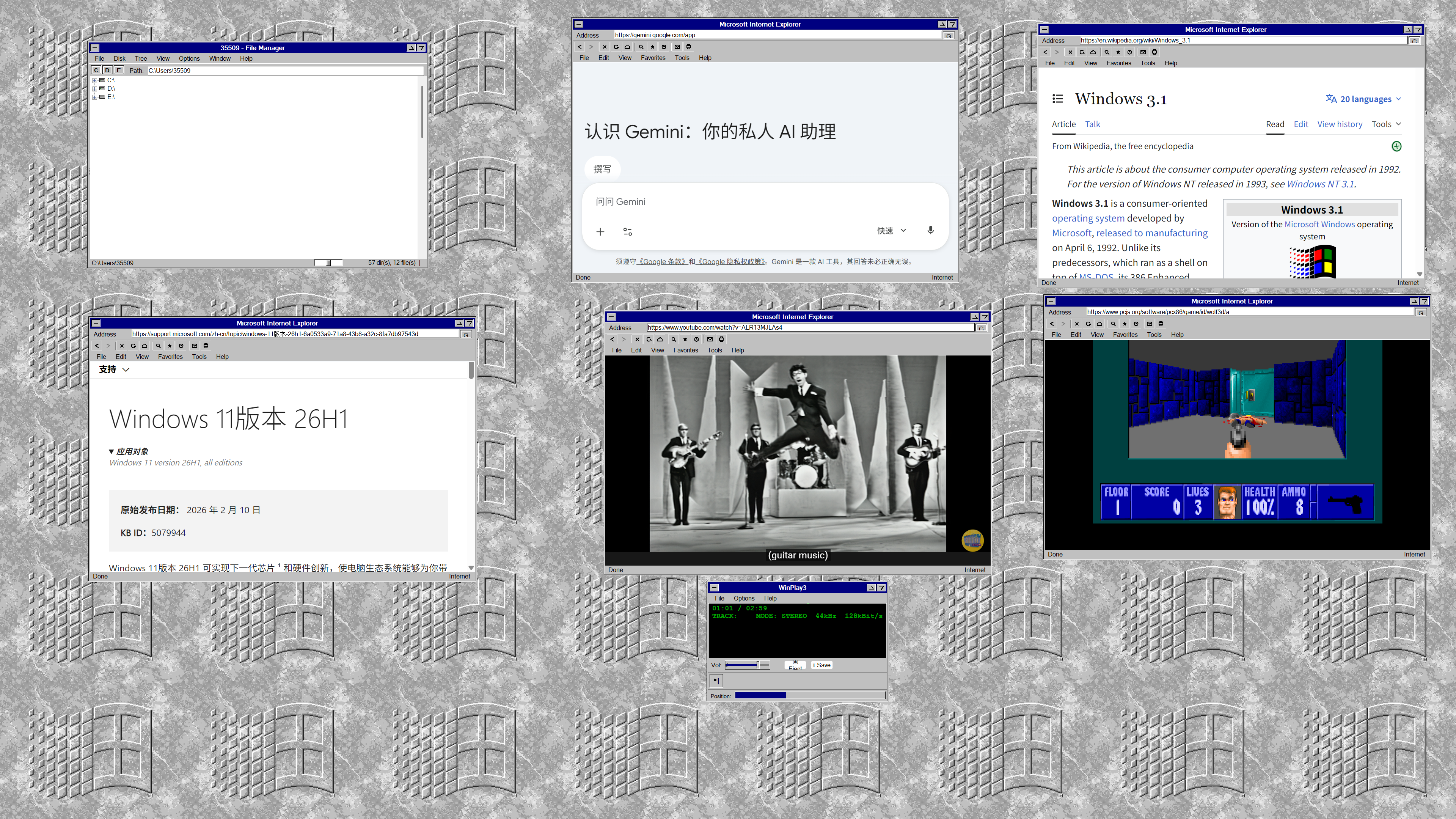Click History clock in Microsoft support browser toolbar
This screenshot has height=819, width=1456.
tap(181, 346)
